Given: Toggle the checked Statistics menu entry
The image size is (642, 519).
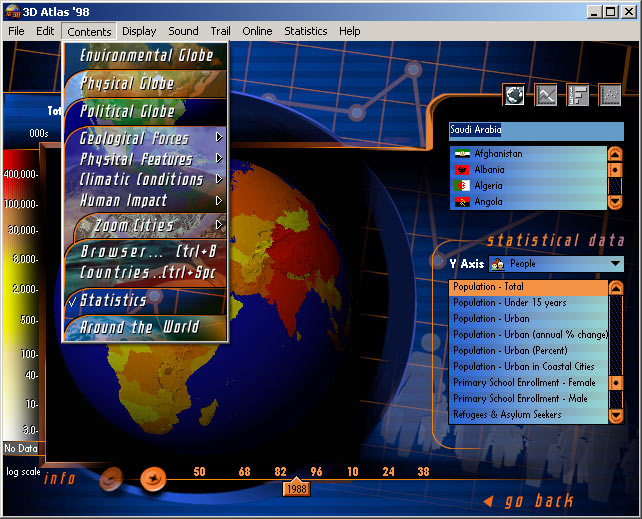Looking at the screenshot, I should (x=145, y=300).
